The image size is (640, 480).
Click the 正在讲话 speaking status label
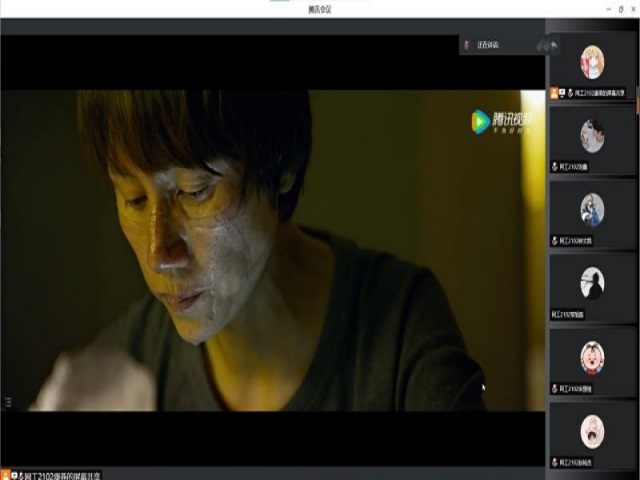[488, 45]
